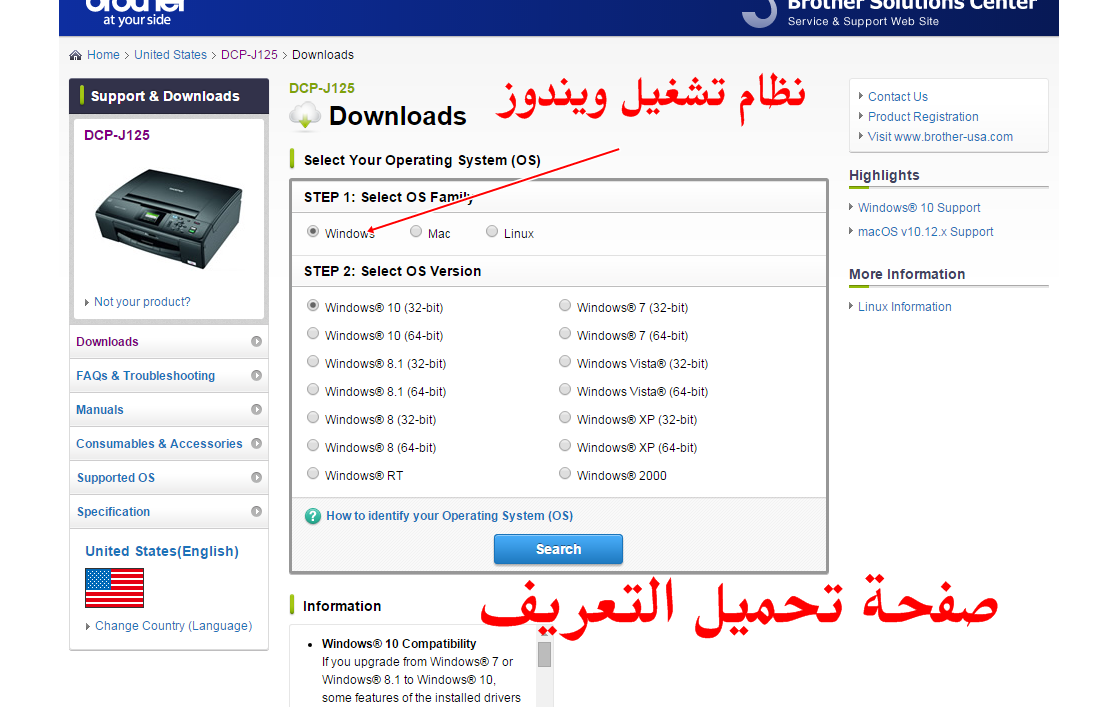Viewport: 1113px width, 707px height.
Task: Choose Windows 10 (32-bit) option
Action: (312, 305)
